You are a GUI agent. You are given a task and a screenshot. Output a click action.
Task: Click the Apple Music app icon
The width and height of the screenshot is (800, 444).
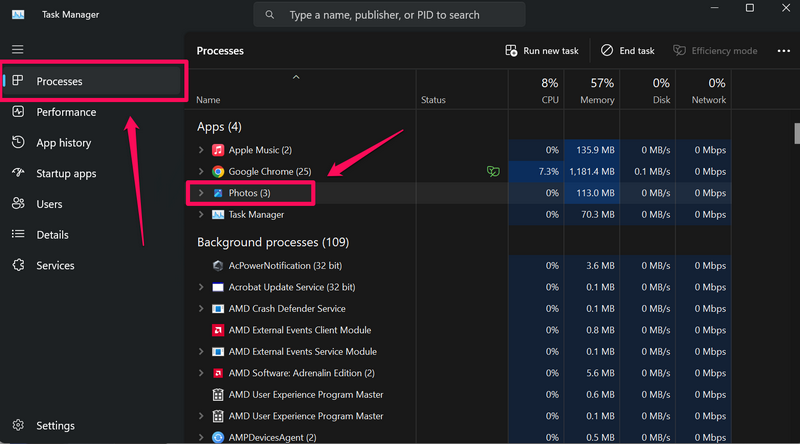tap(218, 150)
